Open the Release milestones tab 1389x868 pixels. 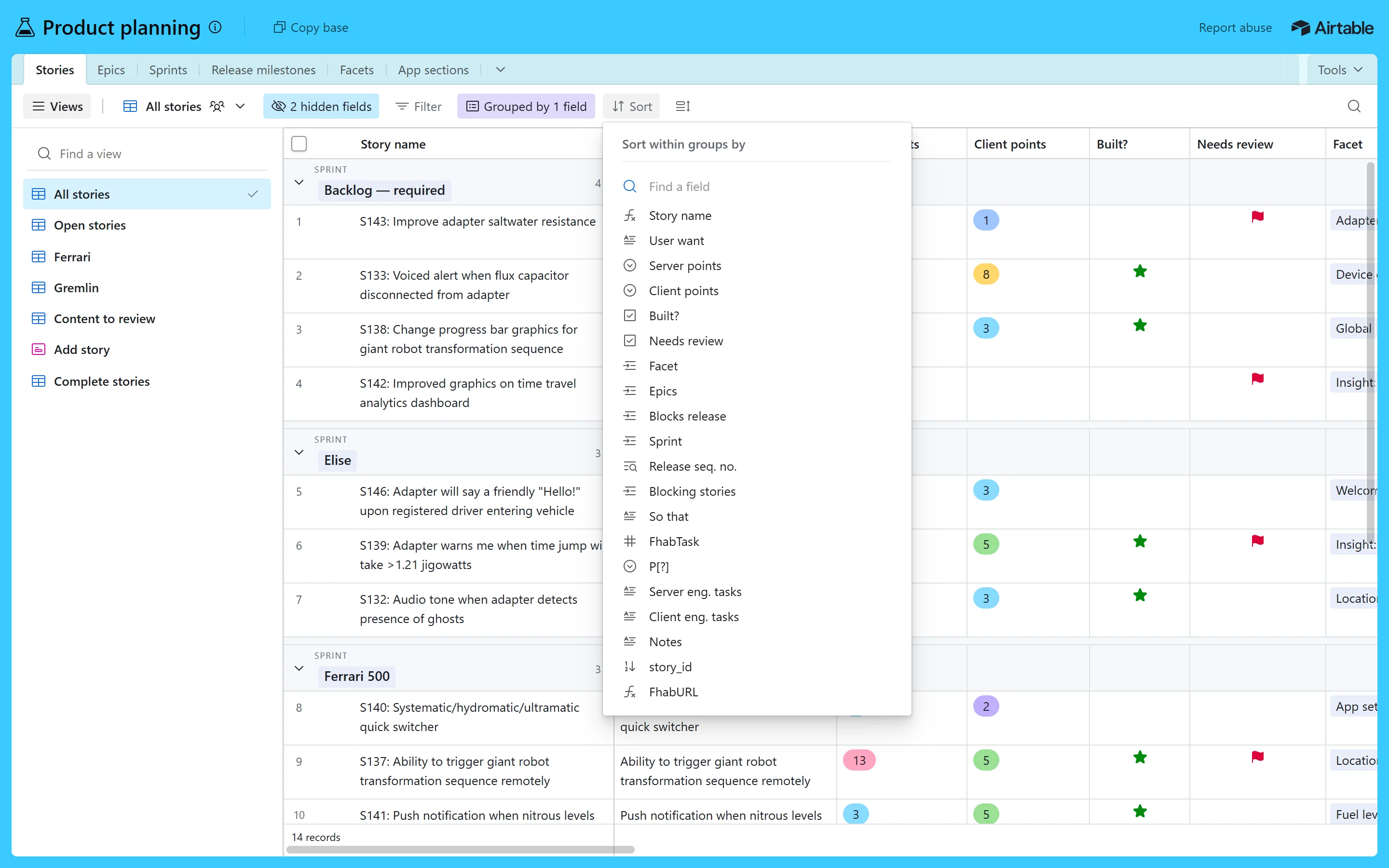click(x=263, y=69)
